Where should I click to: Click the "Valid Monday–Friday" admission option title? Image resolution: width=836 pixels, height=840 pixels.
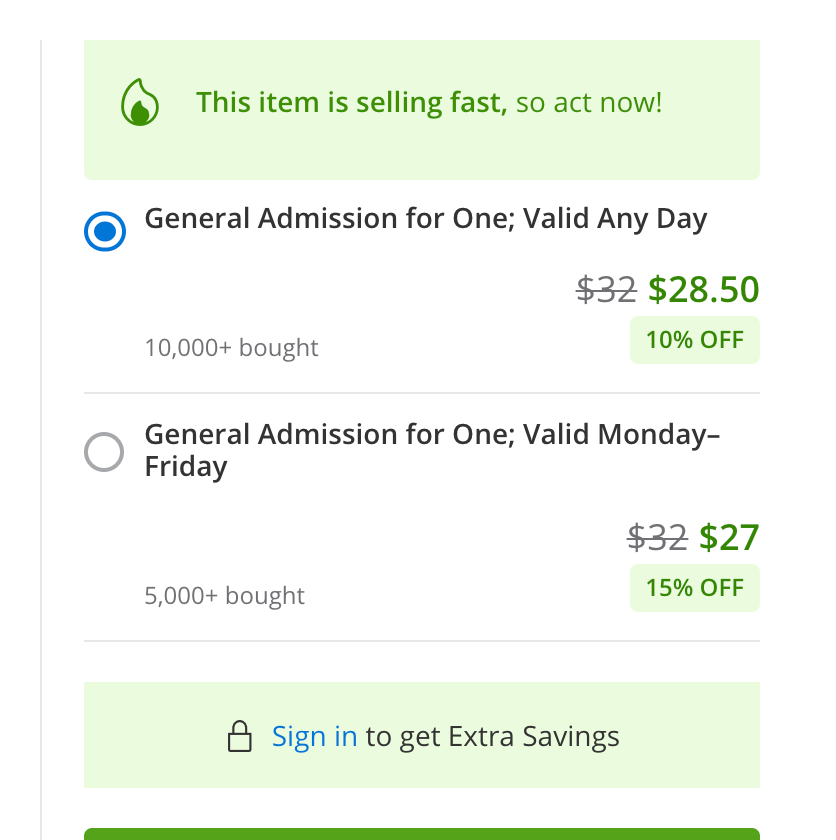(x=432, y=435)
